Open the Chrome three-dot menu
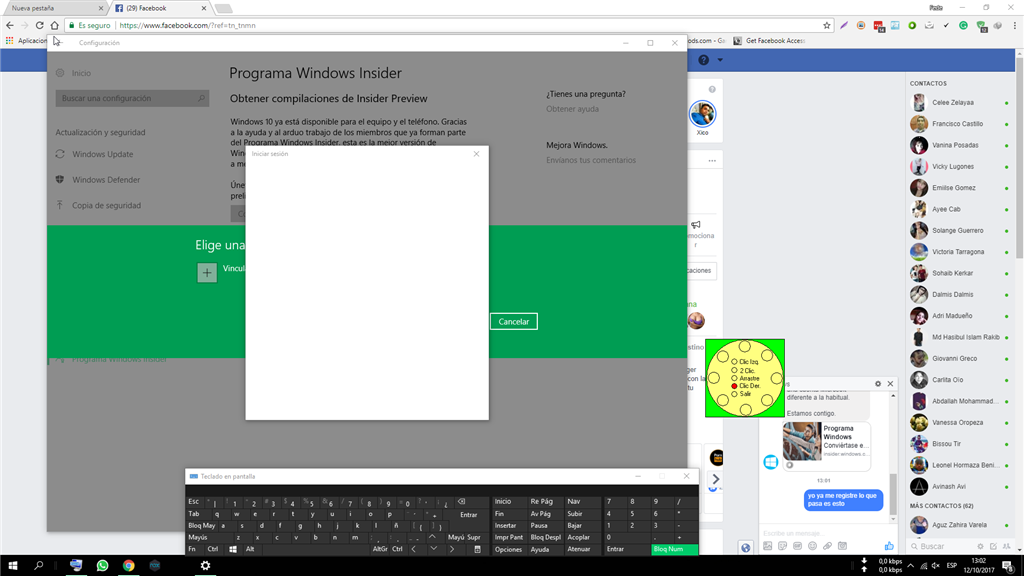Screen dimensions: 1024x576 tap(1015, 25)
